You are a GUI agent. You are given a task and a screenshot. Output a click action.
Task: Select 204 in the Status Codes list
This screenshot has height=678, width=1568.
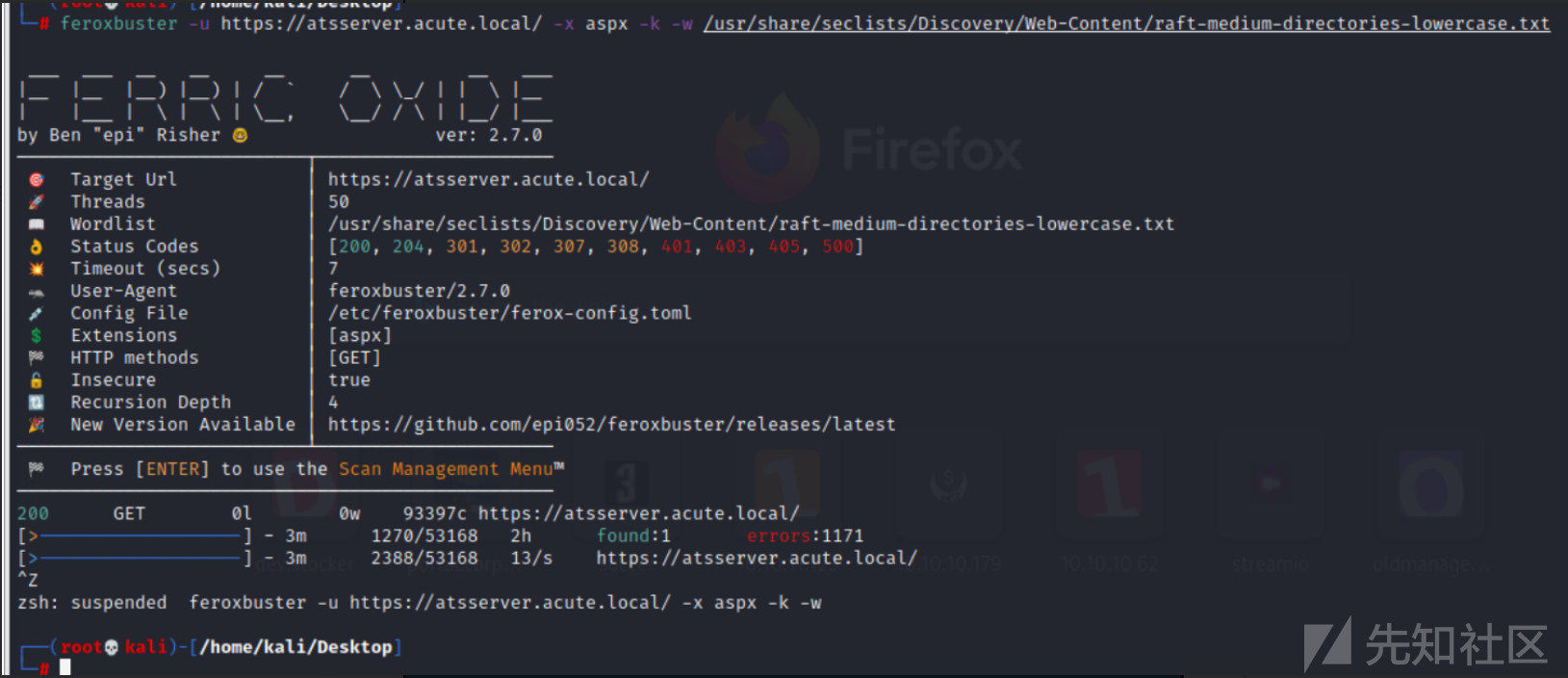(408, 247)
